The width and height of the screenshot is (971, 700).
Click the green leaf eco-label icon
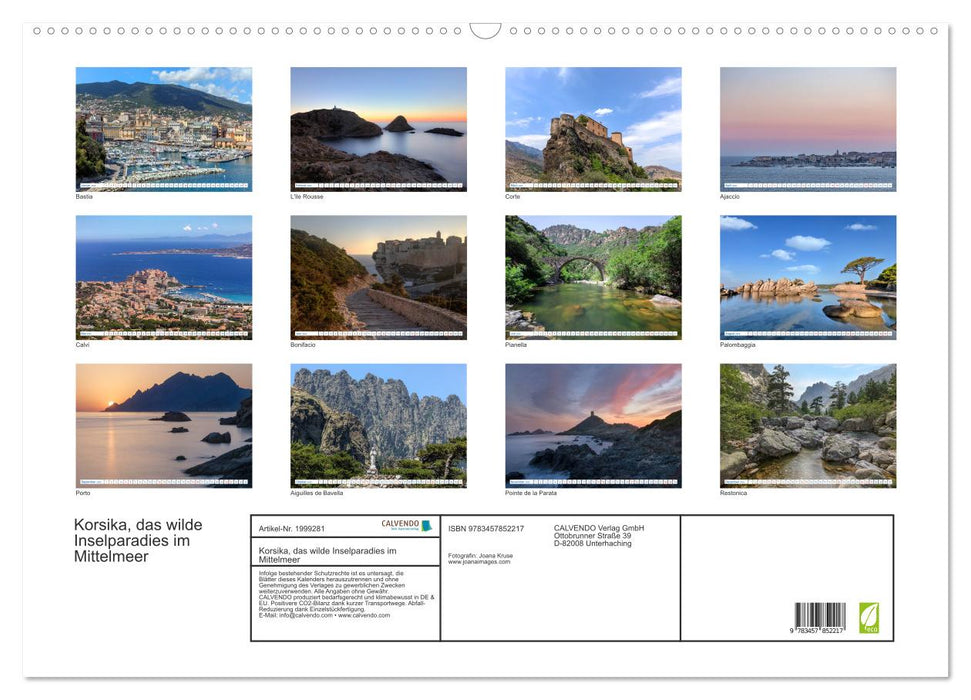click(x=869, y=617)
